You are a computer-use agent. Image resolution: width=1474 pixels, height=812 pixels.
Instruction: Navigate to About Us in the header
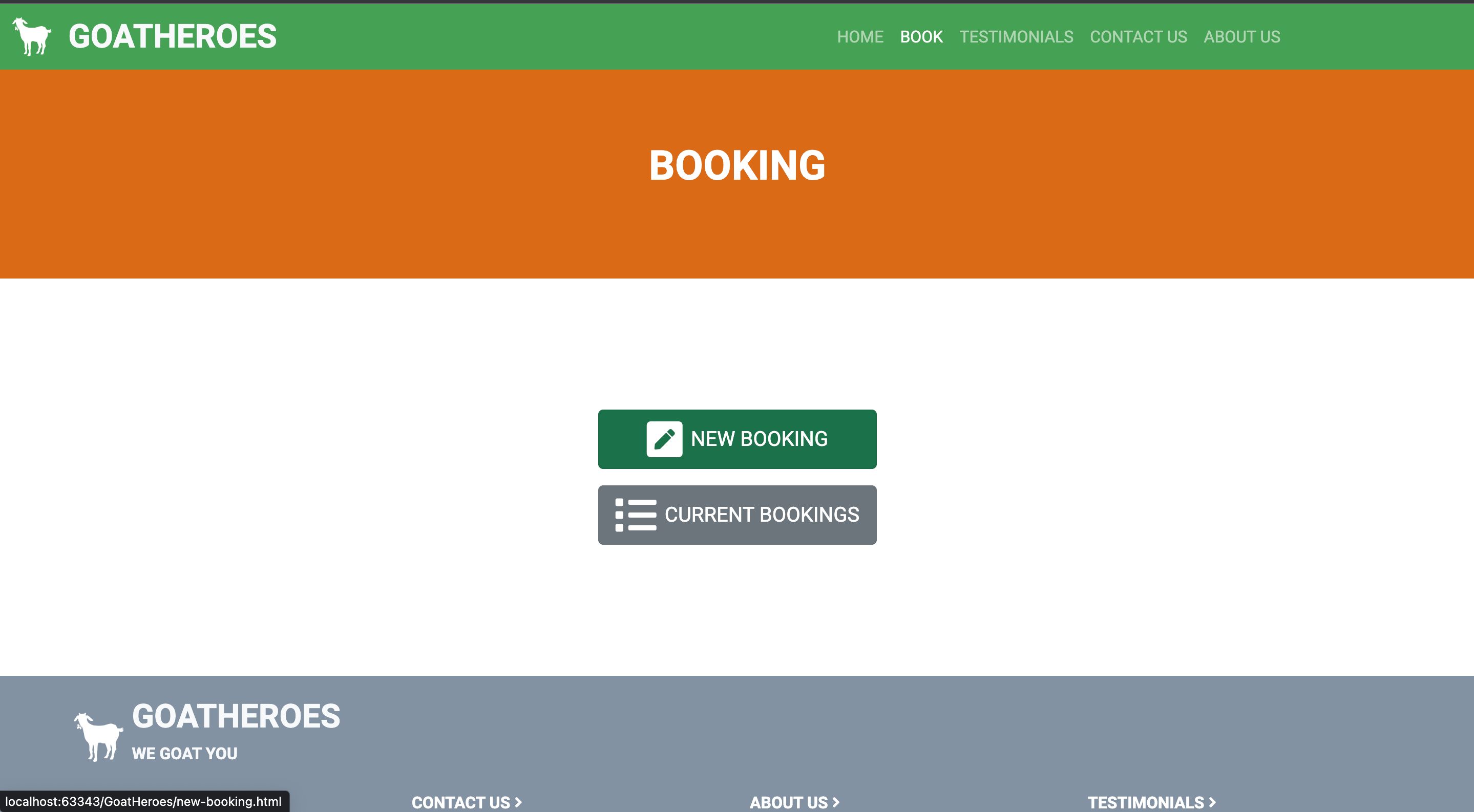coord(1241,36)
